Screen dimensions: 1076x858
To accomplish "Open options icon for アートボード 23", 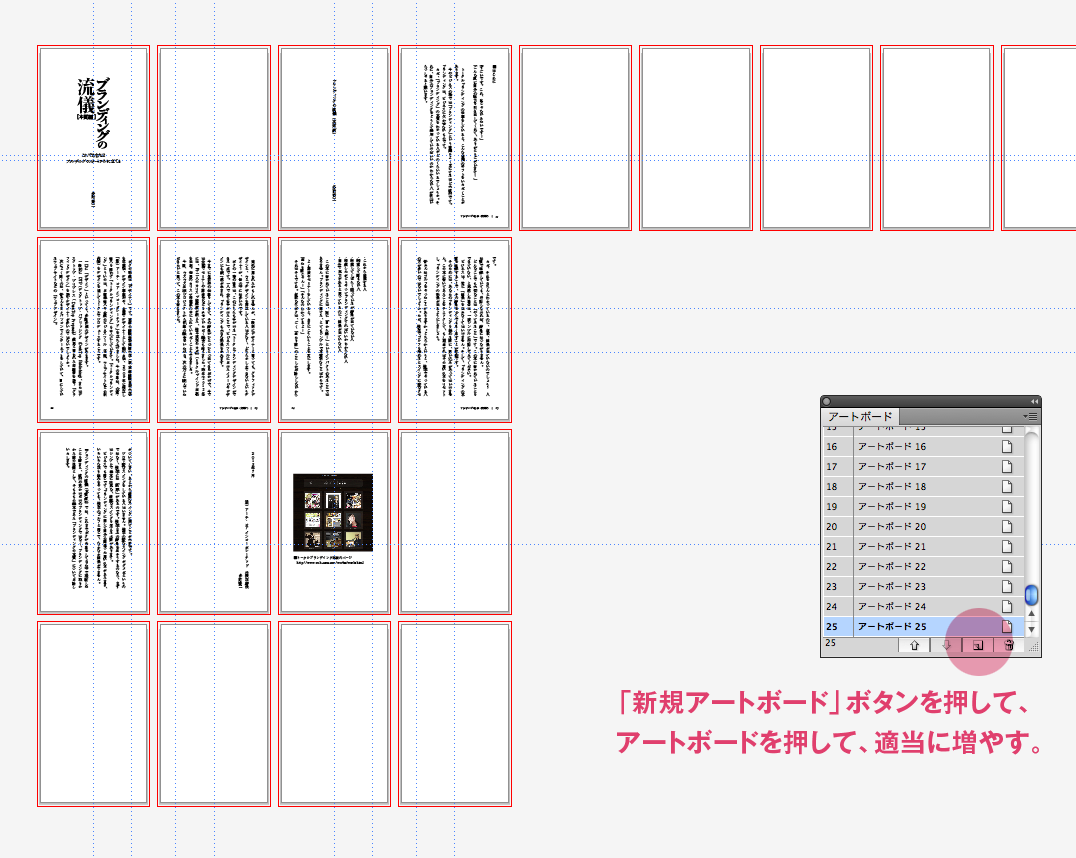I will pyautogui.click(x=1007, y=586).
